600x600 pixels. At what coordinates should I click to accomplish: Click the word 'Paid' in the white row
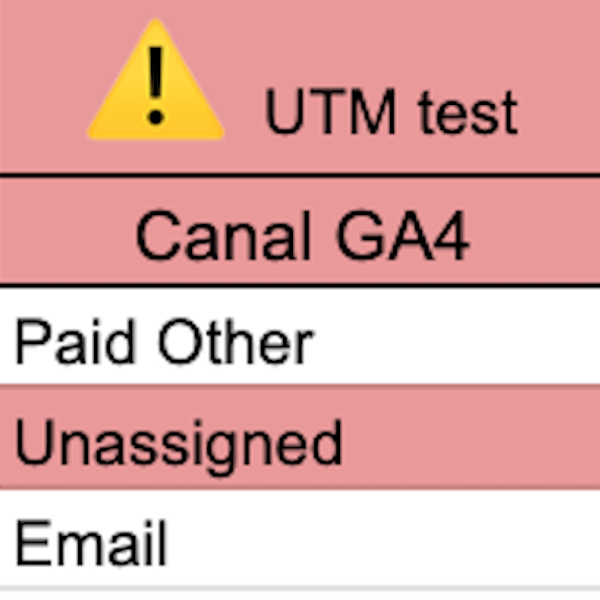pyautogui.click(x=76, y=342)
